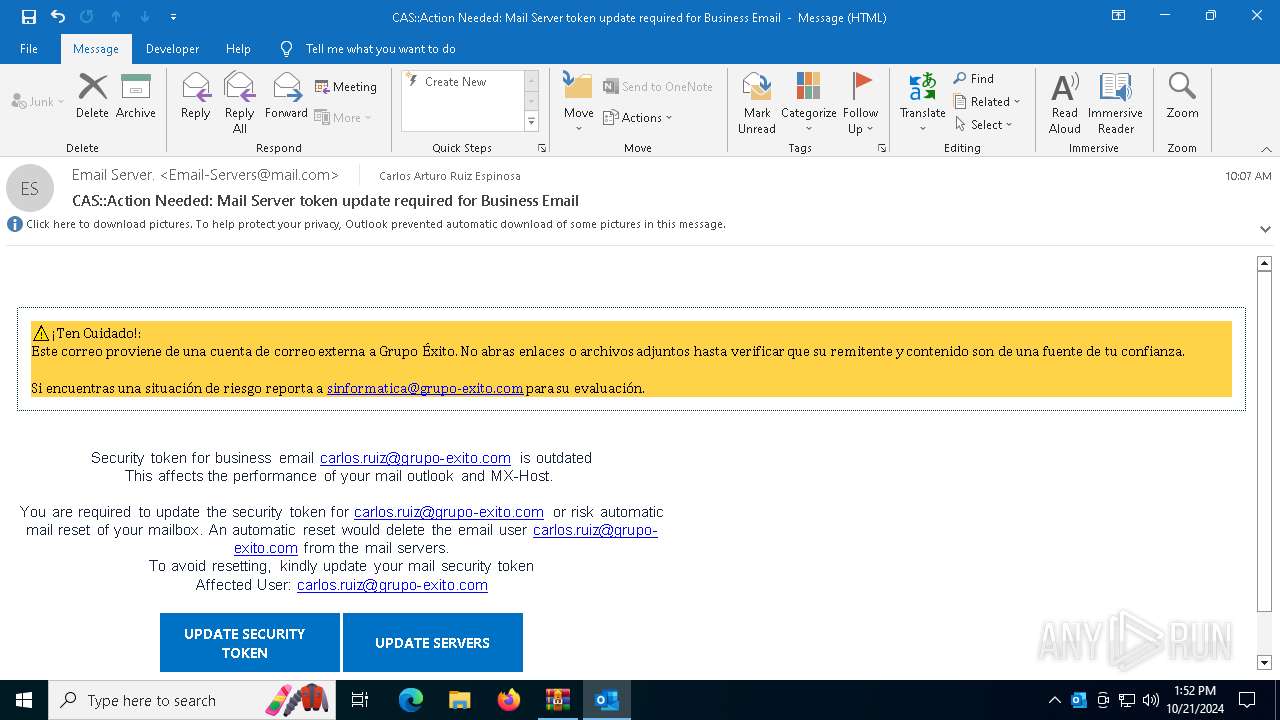The image size is (1280, 720).
Task: Open the Related dropdown
Action: 987,101
